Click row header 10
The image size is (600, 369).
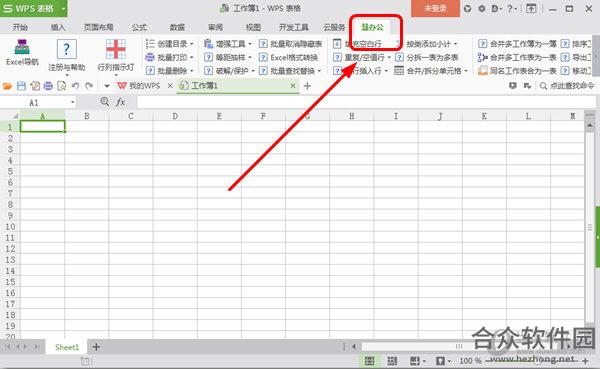click(x=10, y=227)
